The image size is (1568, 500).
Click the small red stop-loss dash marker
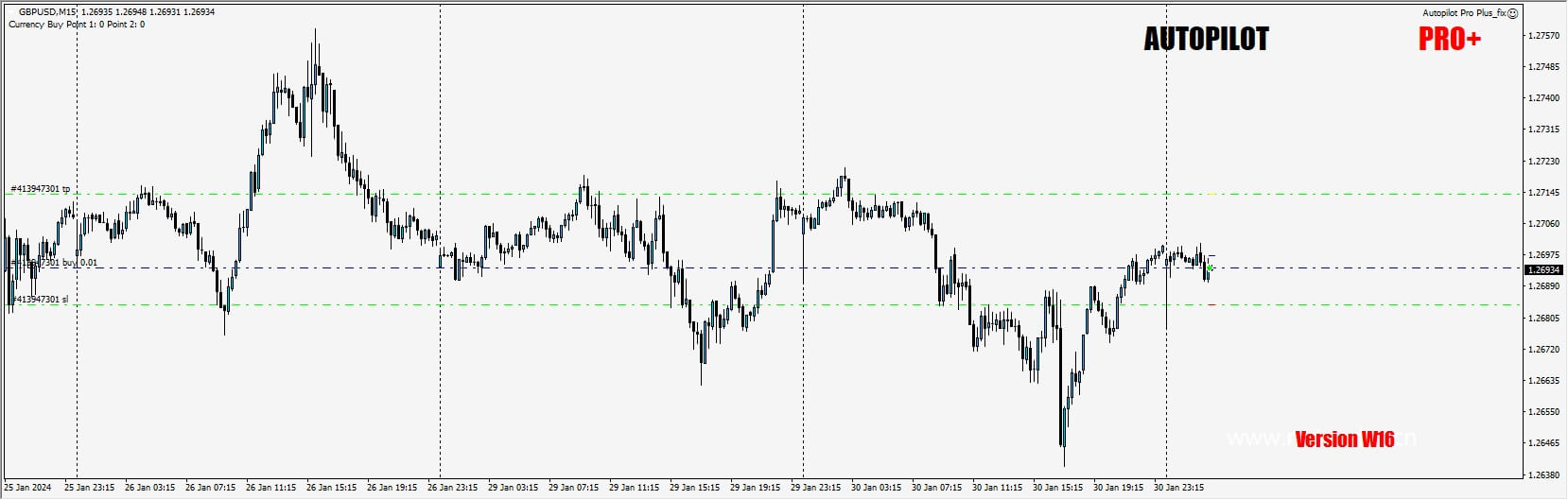[x=1211, y=304]
